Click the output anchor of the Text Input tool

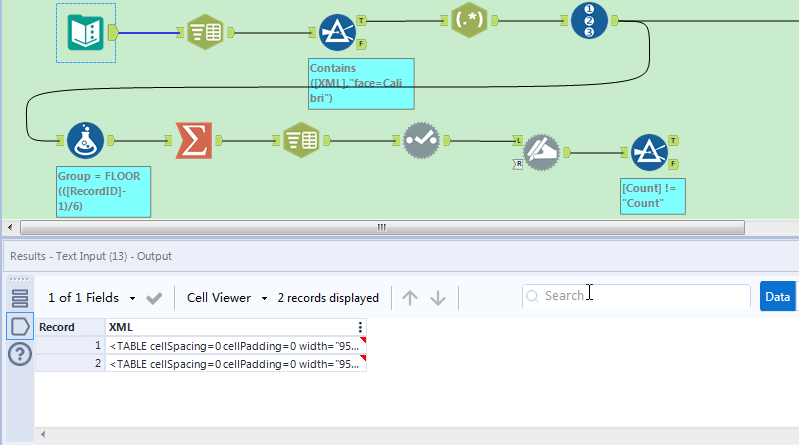(113, 33)
